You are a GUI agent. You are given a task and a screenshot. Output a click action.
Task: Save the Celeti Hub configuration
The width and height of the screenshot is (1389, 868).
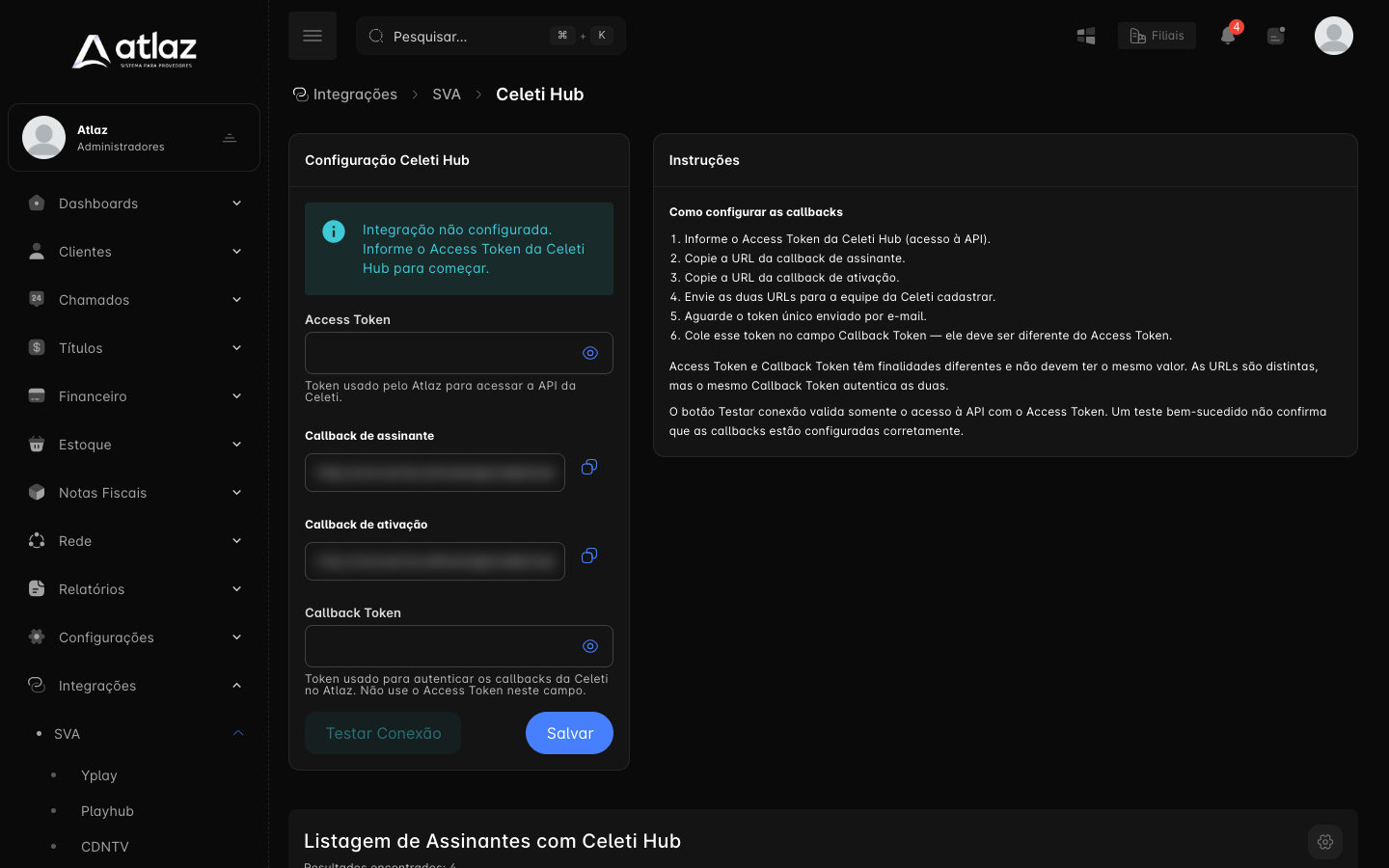pyautogui.click(x=569, y=733)
